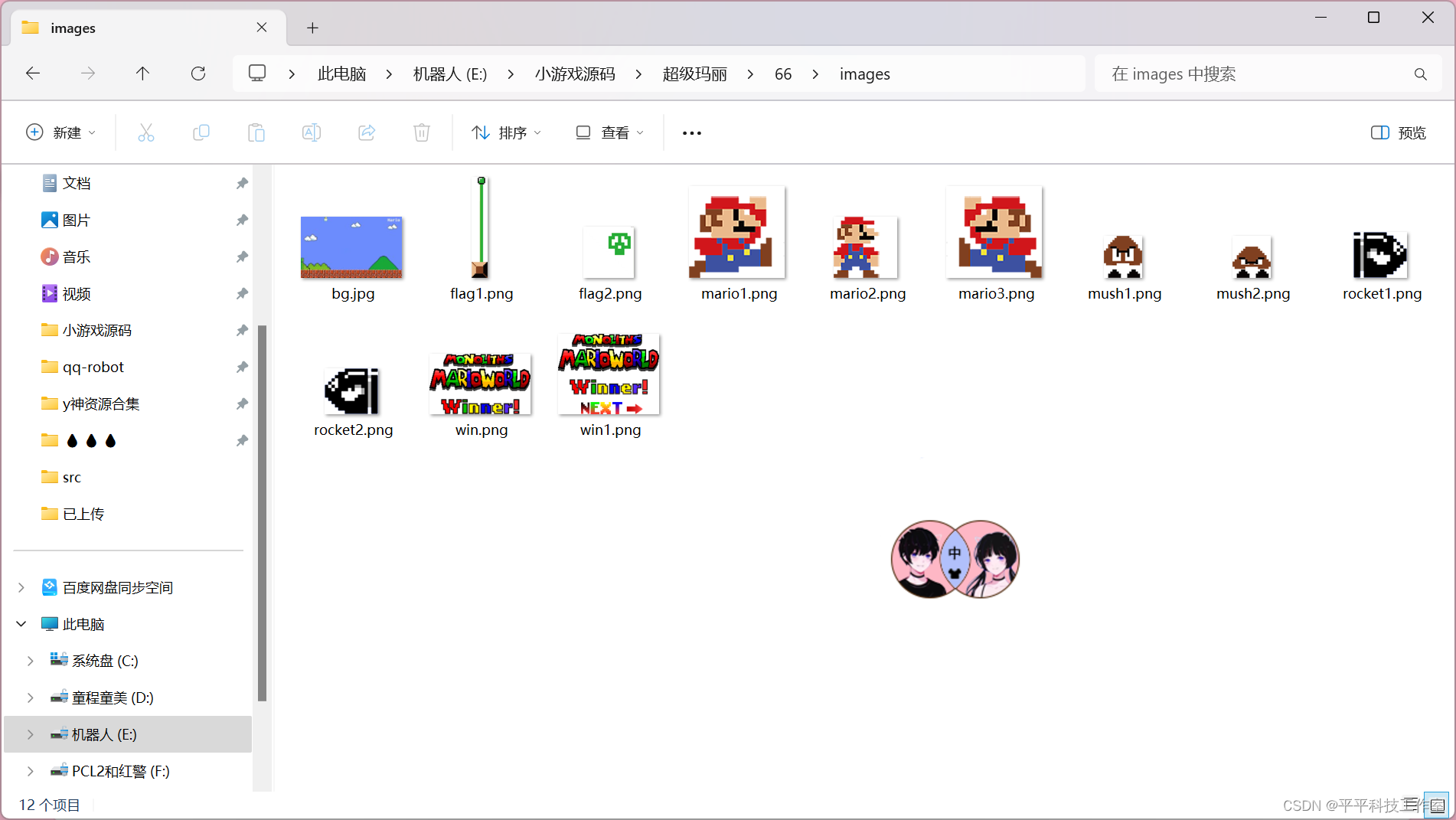The height and width of the screenshot is (820, 1456).
Task: Refresh the current folder view
Action: 198,74
